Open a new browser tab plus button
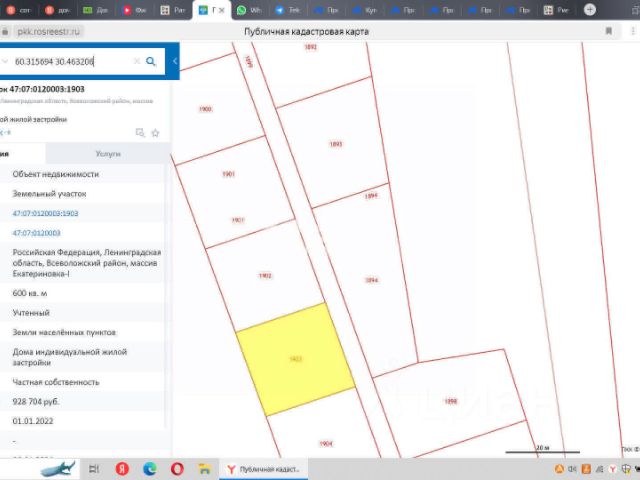The width and height of the screenshot is (640, 480). 589,9
